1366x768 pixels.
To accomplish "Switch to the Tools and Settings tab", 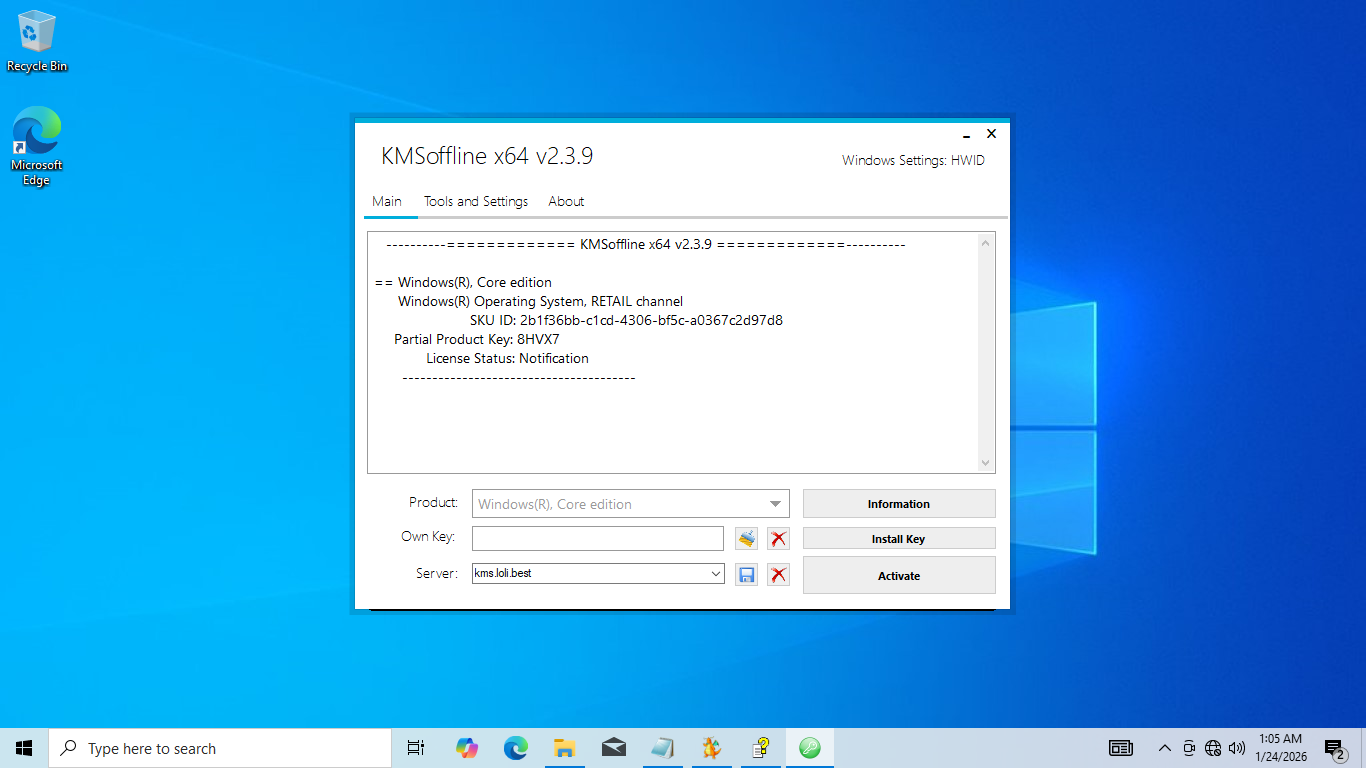I will tap(475, 202).
